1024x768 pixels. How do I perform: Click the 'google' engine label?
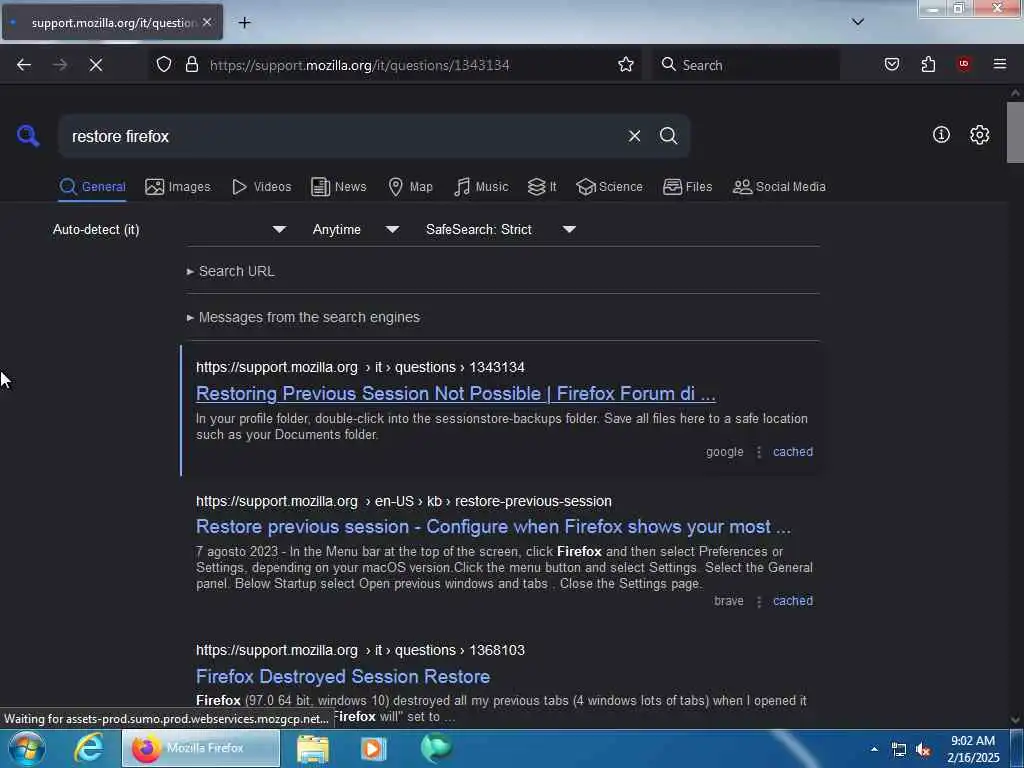tap(724, 452)
